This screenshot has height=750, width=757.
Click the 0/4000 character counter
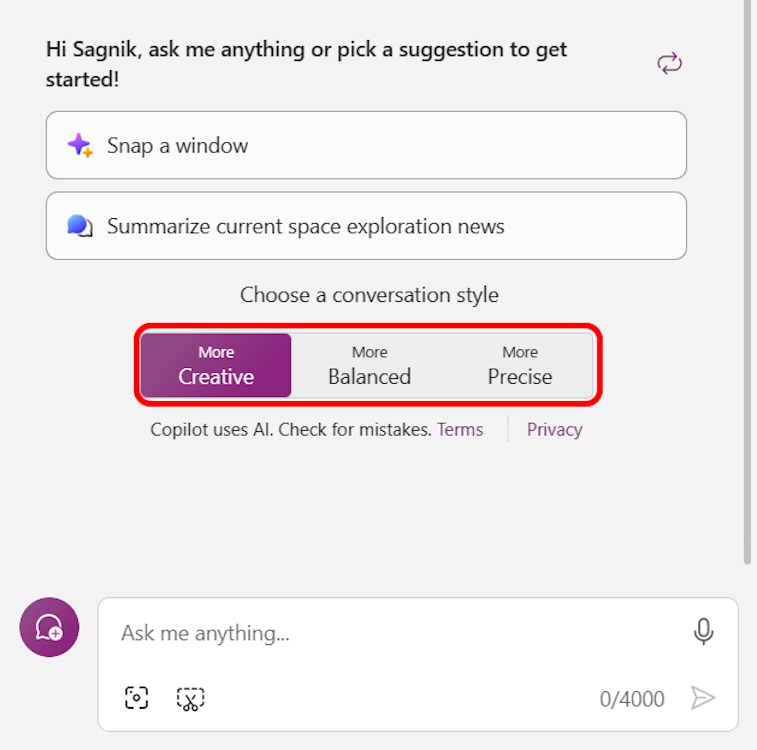632,699
